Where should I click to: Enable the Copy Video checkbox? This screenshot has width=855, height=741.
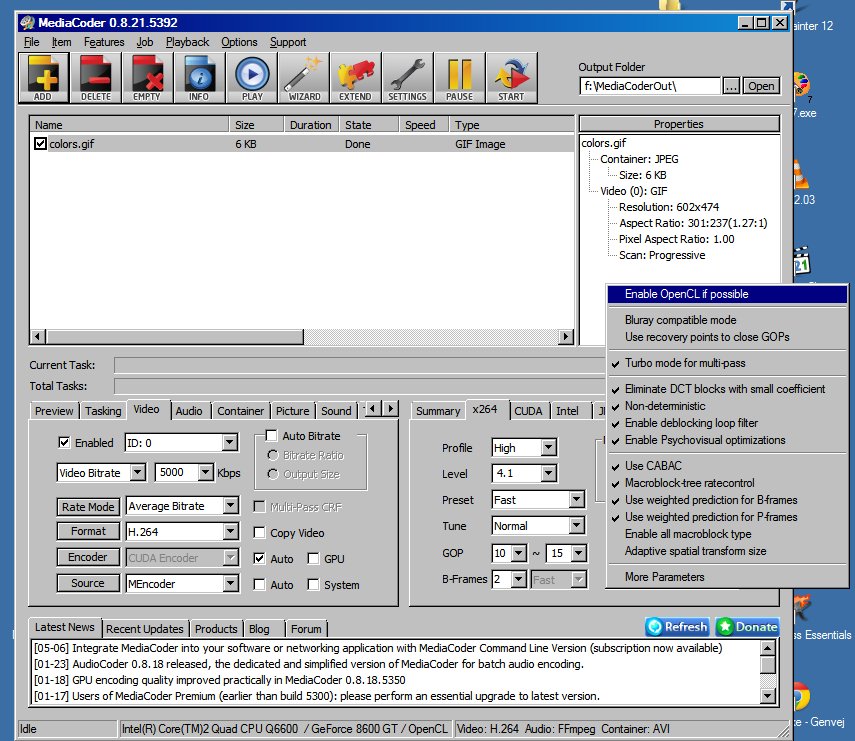point(260,533)
